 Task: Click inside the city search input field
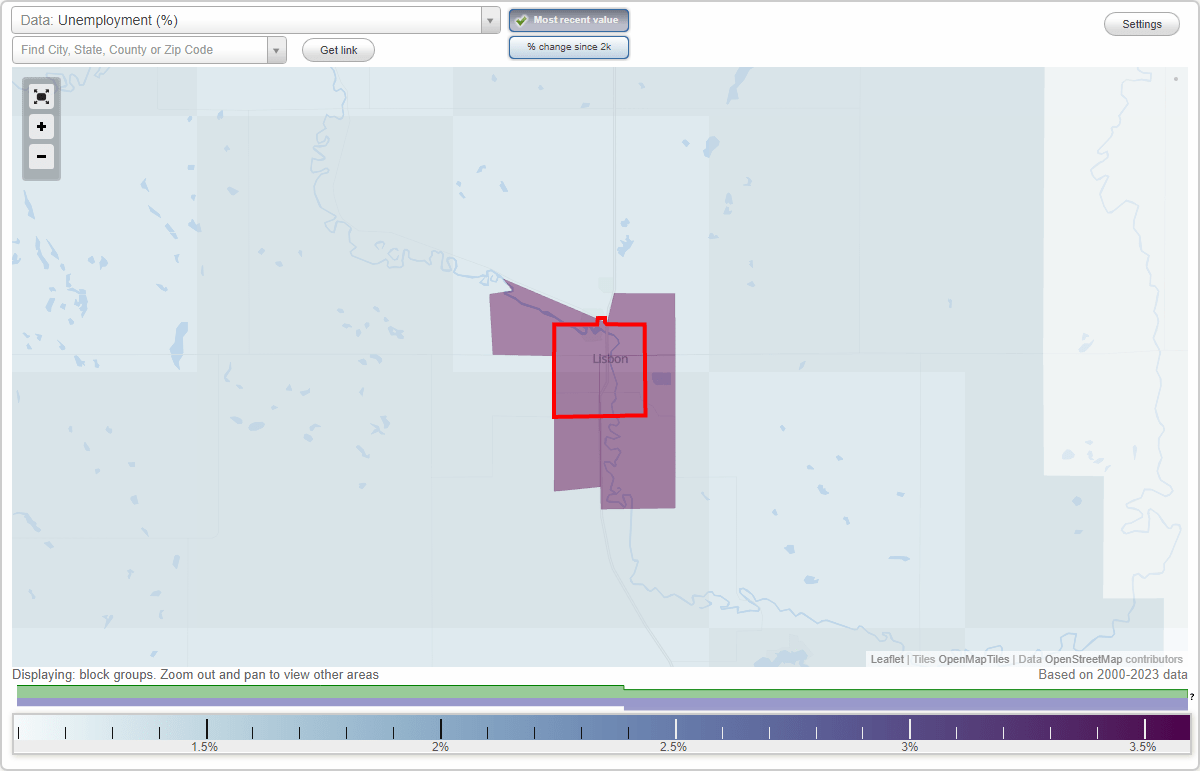point(140,49)
